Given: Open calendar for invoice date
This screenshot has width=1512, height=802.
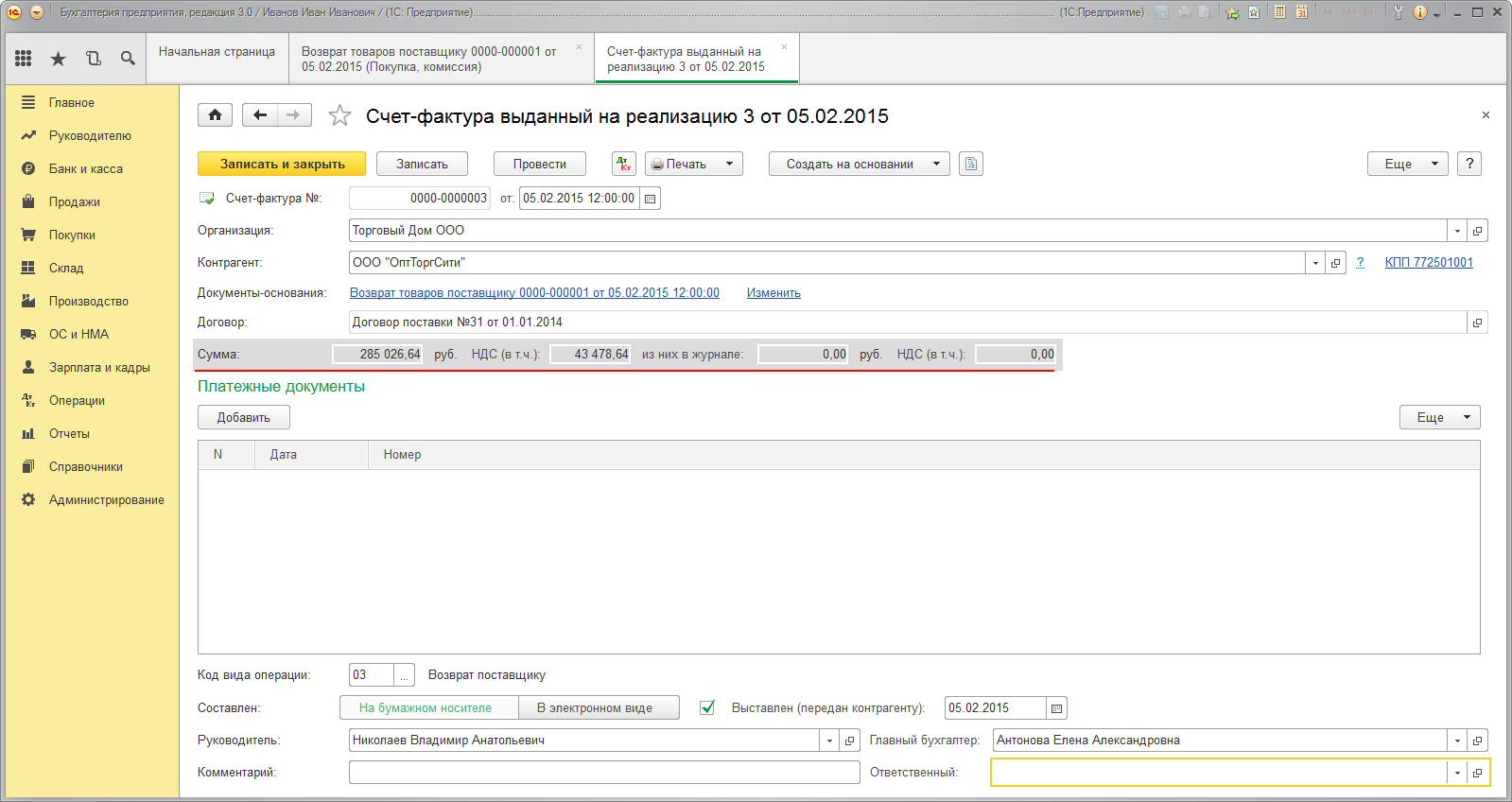Looking at the screenshot, I should (650, 199).
